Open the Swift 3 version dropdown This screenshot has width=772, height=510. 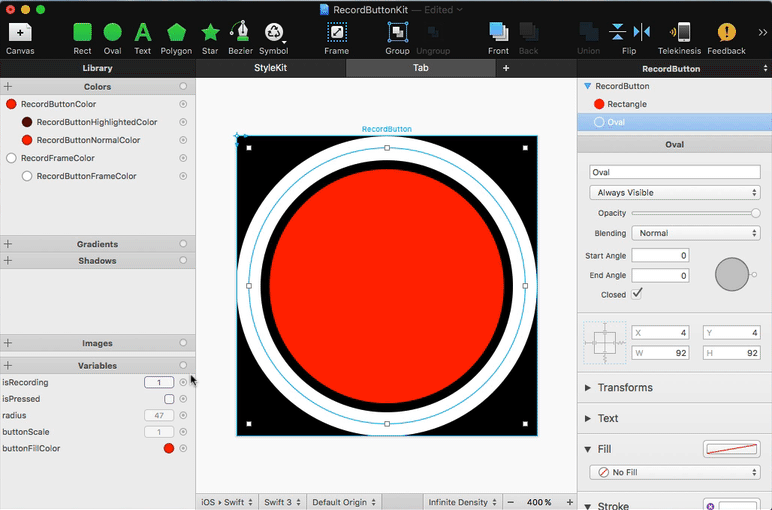click(x=282, y=502)
